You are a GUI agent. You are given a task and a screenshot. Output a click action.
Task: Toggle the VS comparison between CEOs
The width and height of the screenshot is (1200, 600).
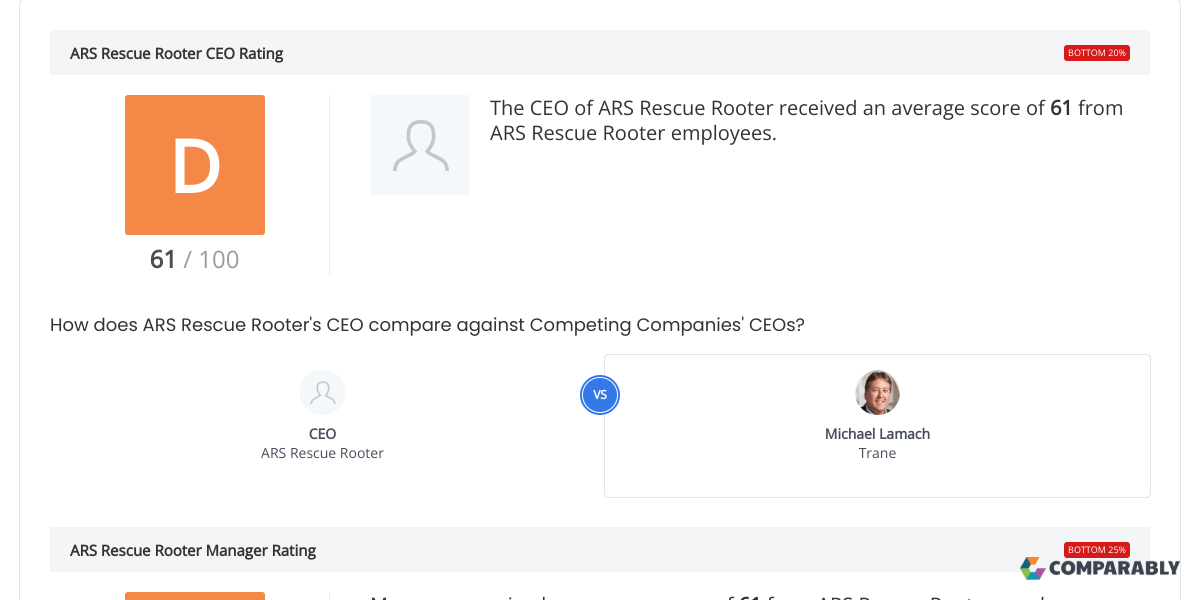[x=600, y=395]
